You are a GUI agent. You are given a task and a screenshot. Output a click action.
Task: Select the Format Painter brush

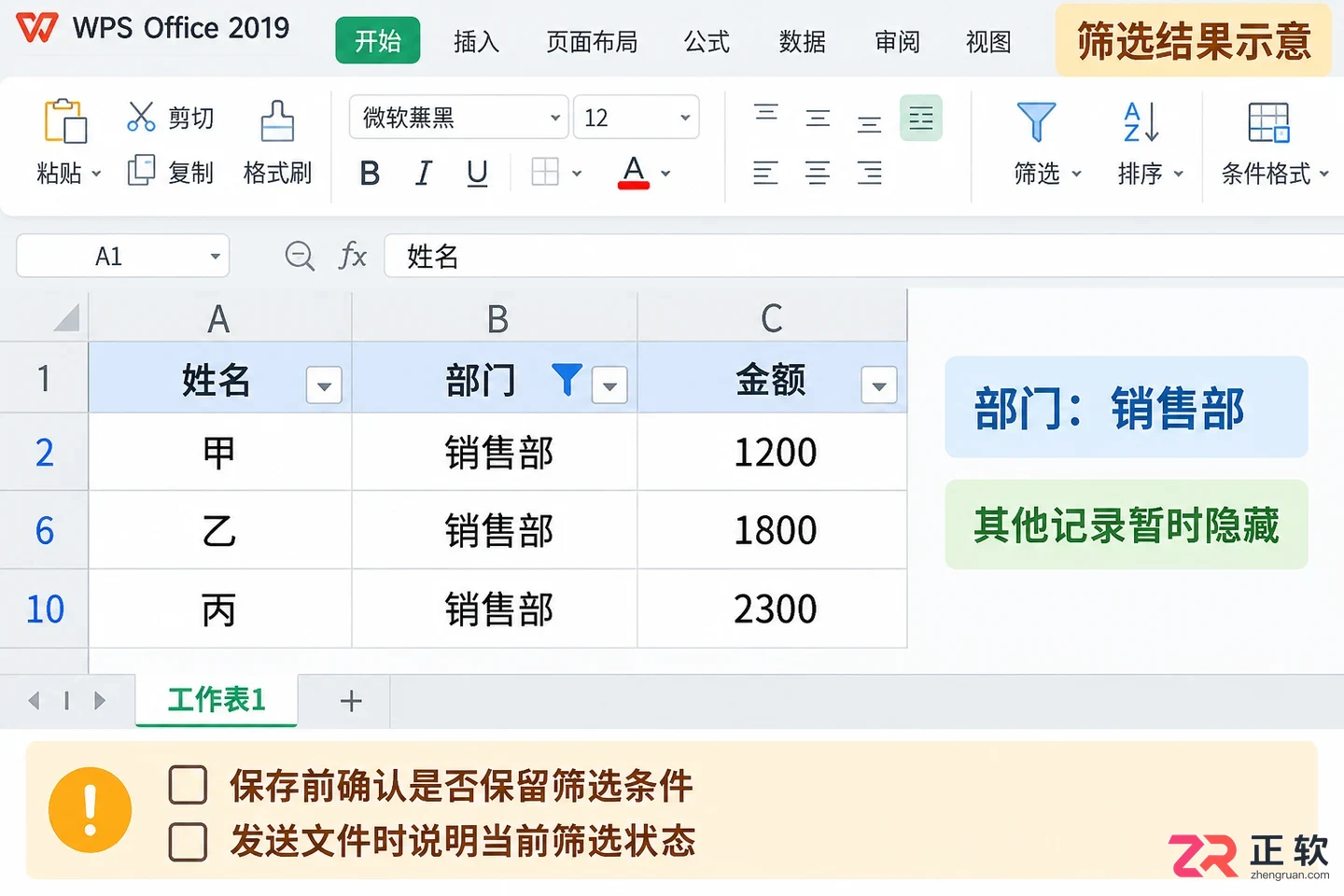click(277, 120)
